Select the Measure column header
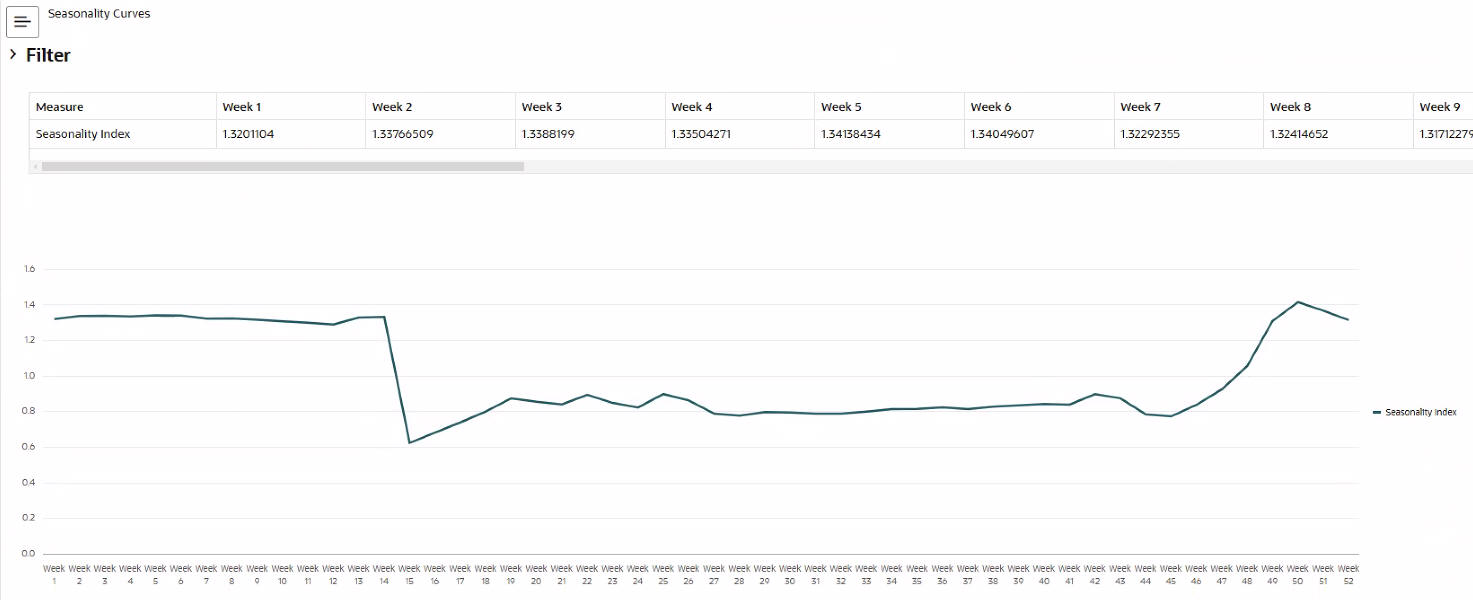This screenshot has width=1473, height=600. [x=59, y=106]
